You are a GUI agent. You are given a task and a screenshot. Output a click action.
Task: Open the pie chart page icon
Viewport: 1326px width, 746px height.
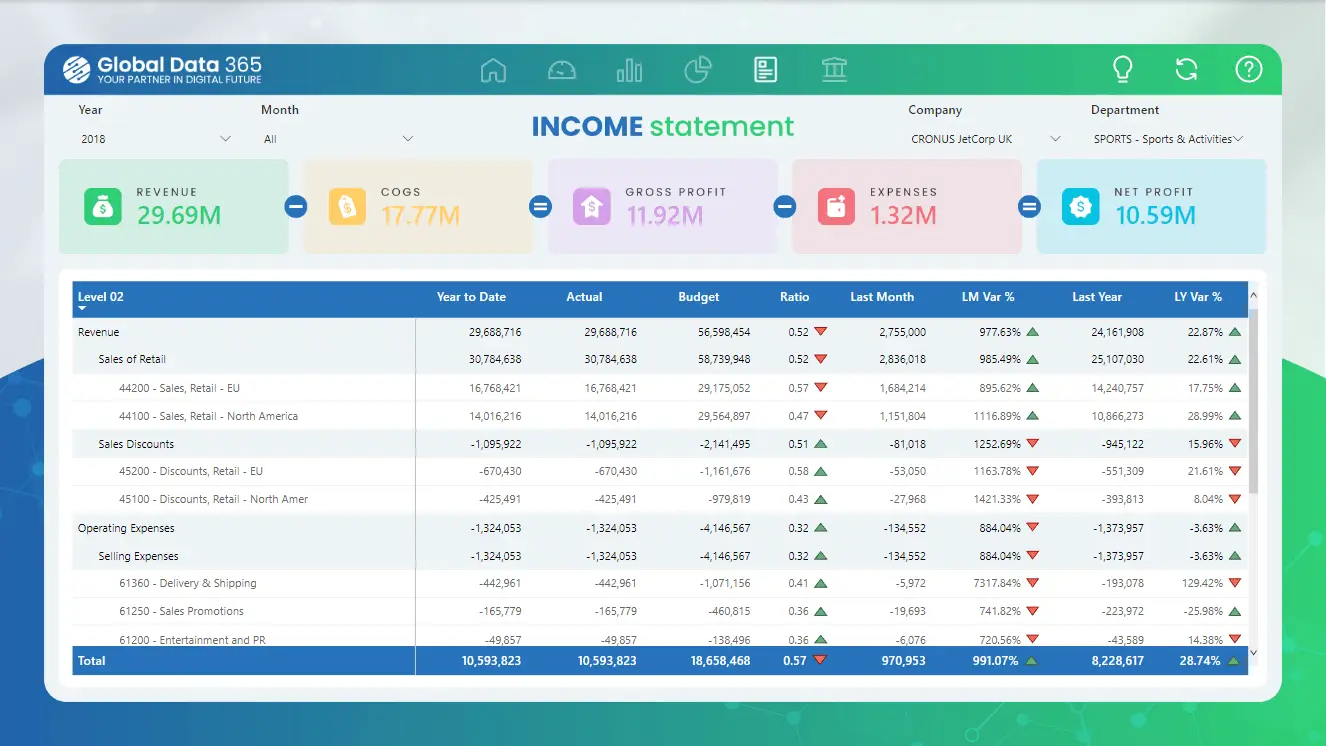pyautogui.click(x=698, y=70)
